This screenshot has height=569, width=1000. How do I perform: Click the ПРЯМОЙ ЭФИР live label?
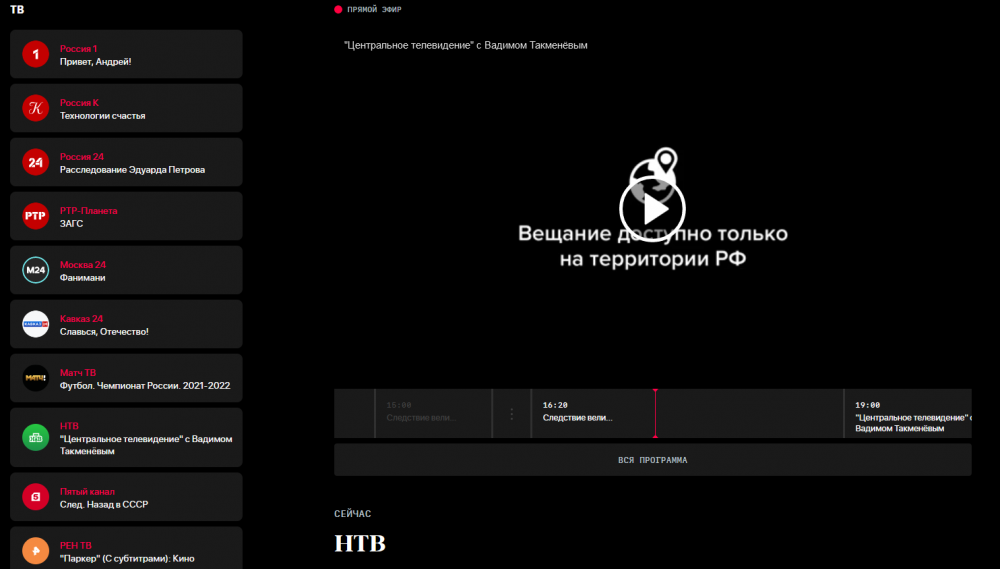pos(374,10)
